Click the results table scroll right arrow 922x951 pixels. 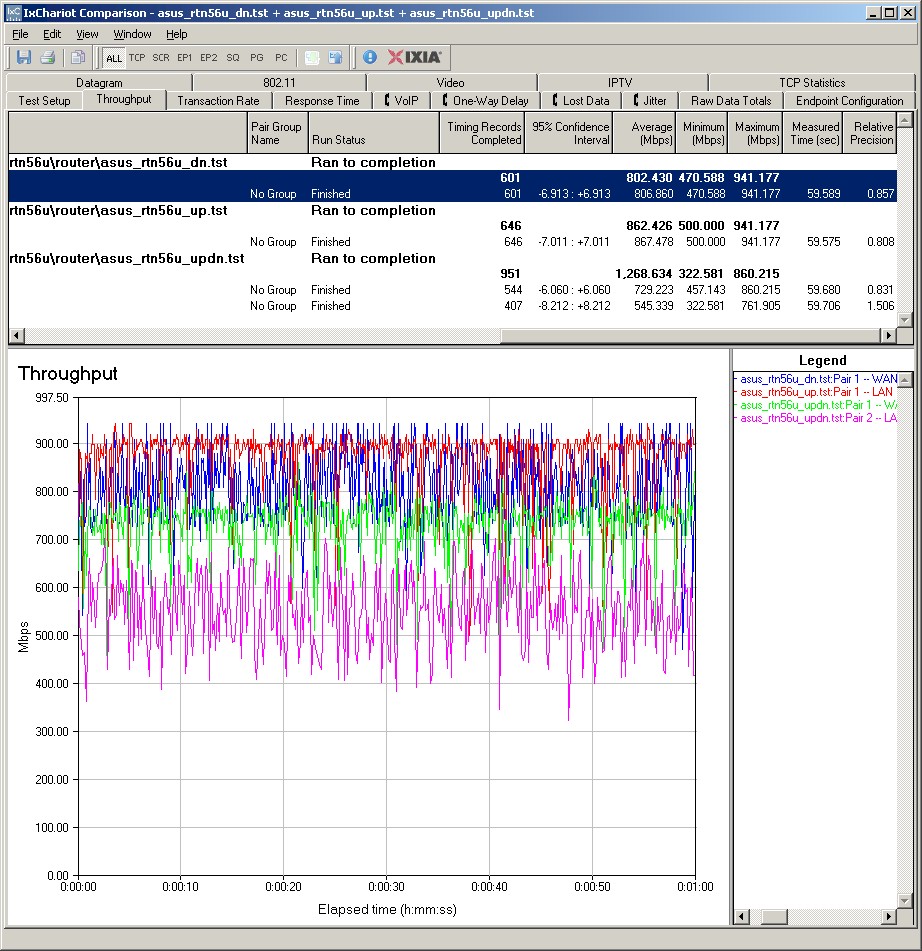tap(889, 335)
